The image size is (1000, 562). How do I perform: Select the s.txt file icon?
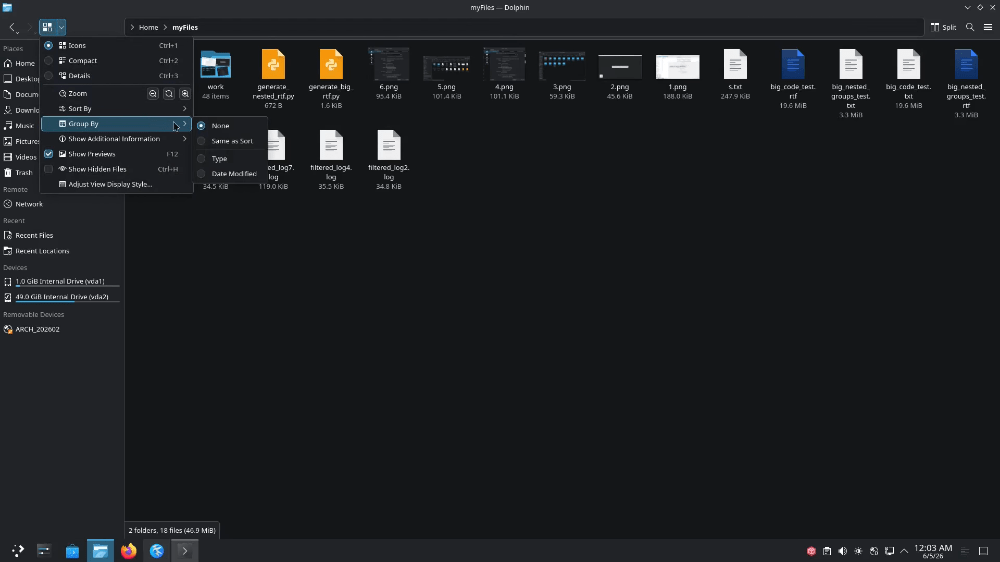(735, 64)
